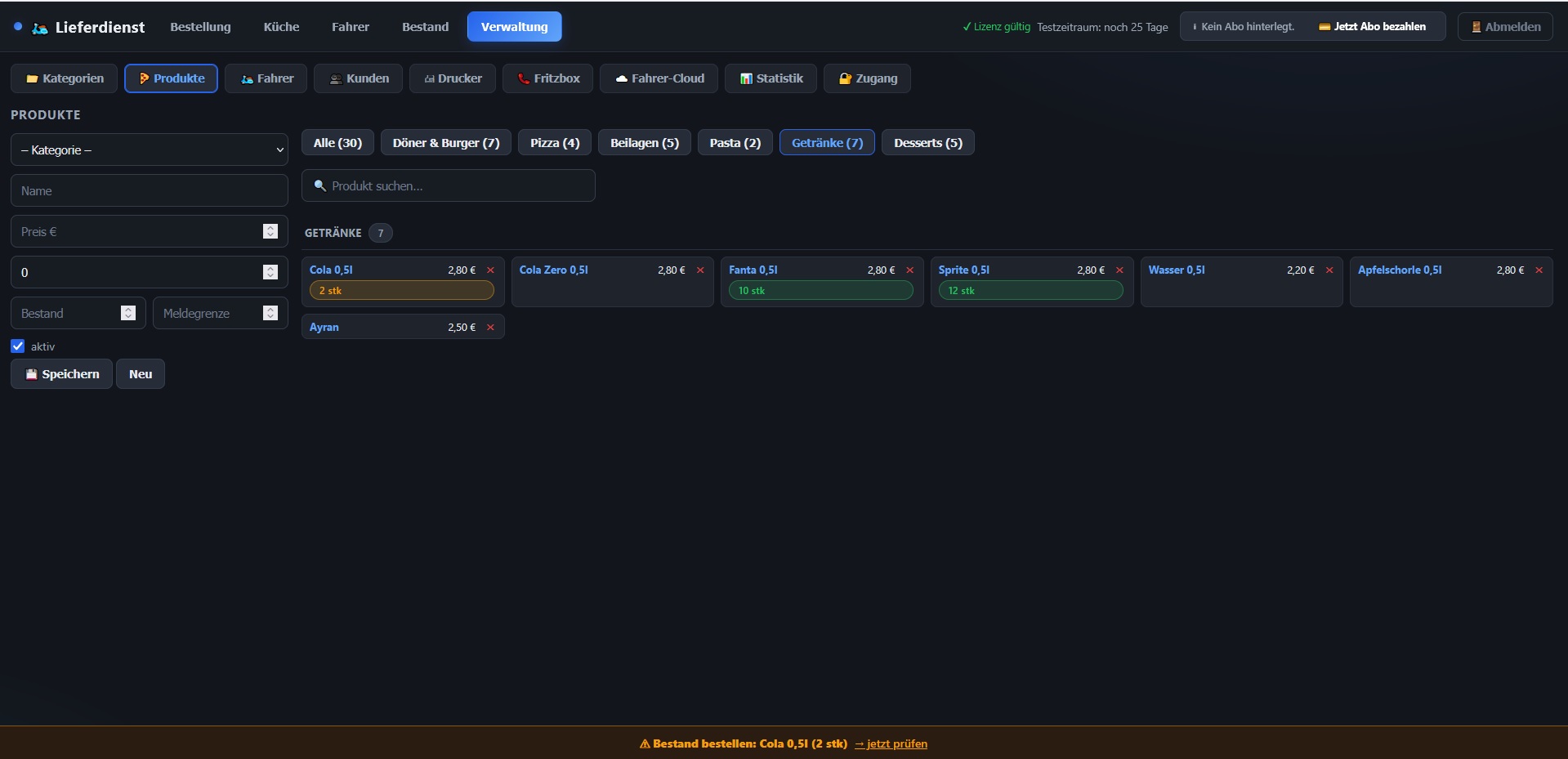The width and height of the screenshot is (1568, 759).
Task: Click the Preis € field stepper
Action: click(x=270, y=231)
